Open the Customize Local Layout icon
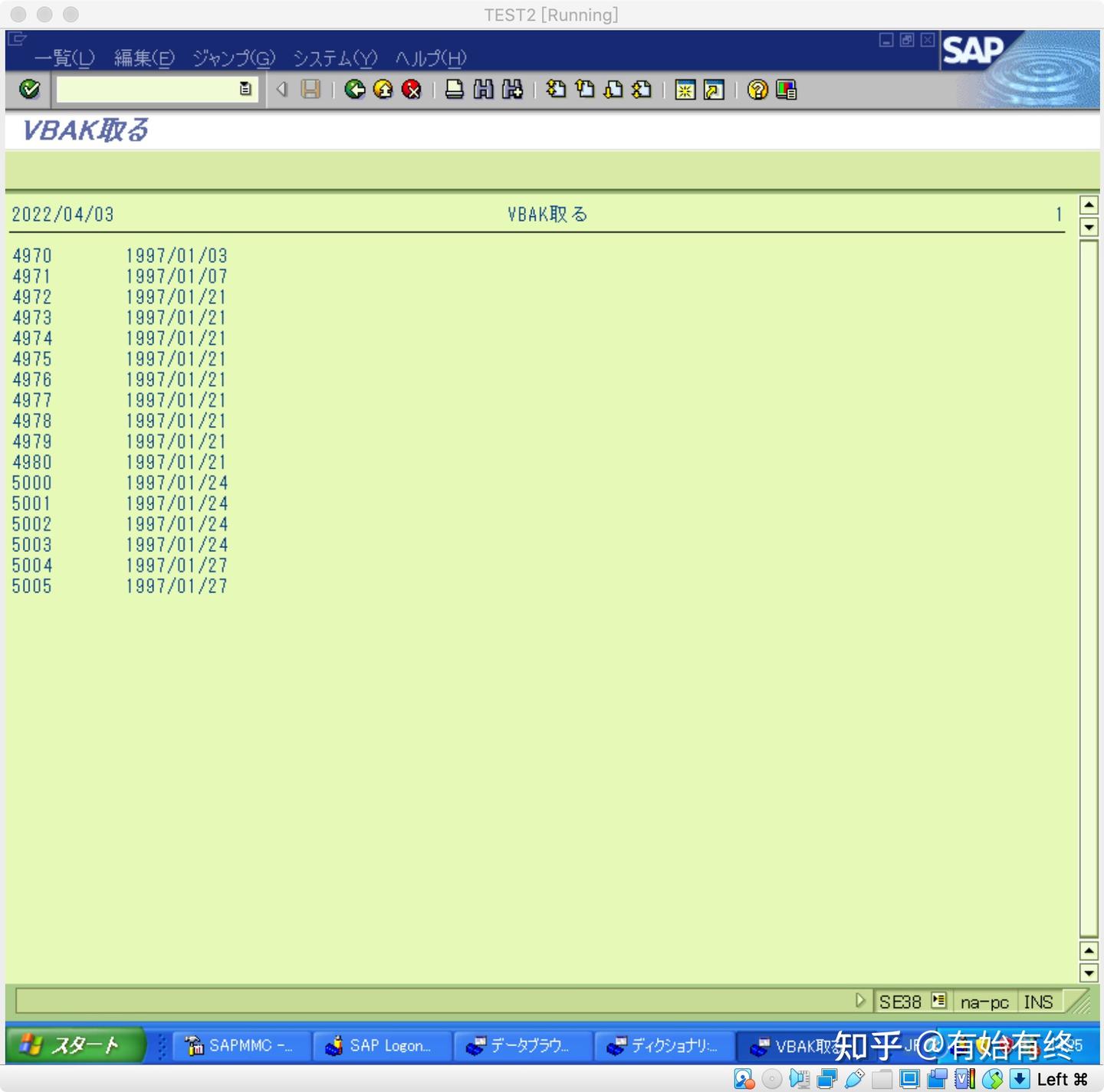This screenshot has height=1092, width=1104. click(787, 90)
